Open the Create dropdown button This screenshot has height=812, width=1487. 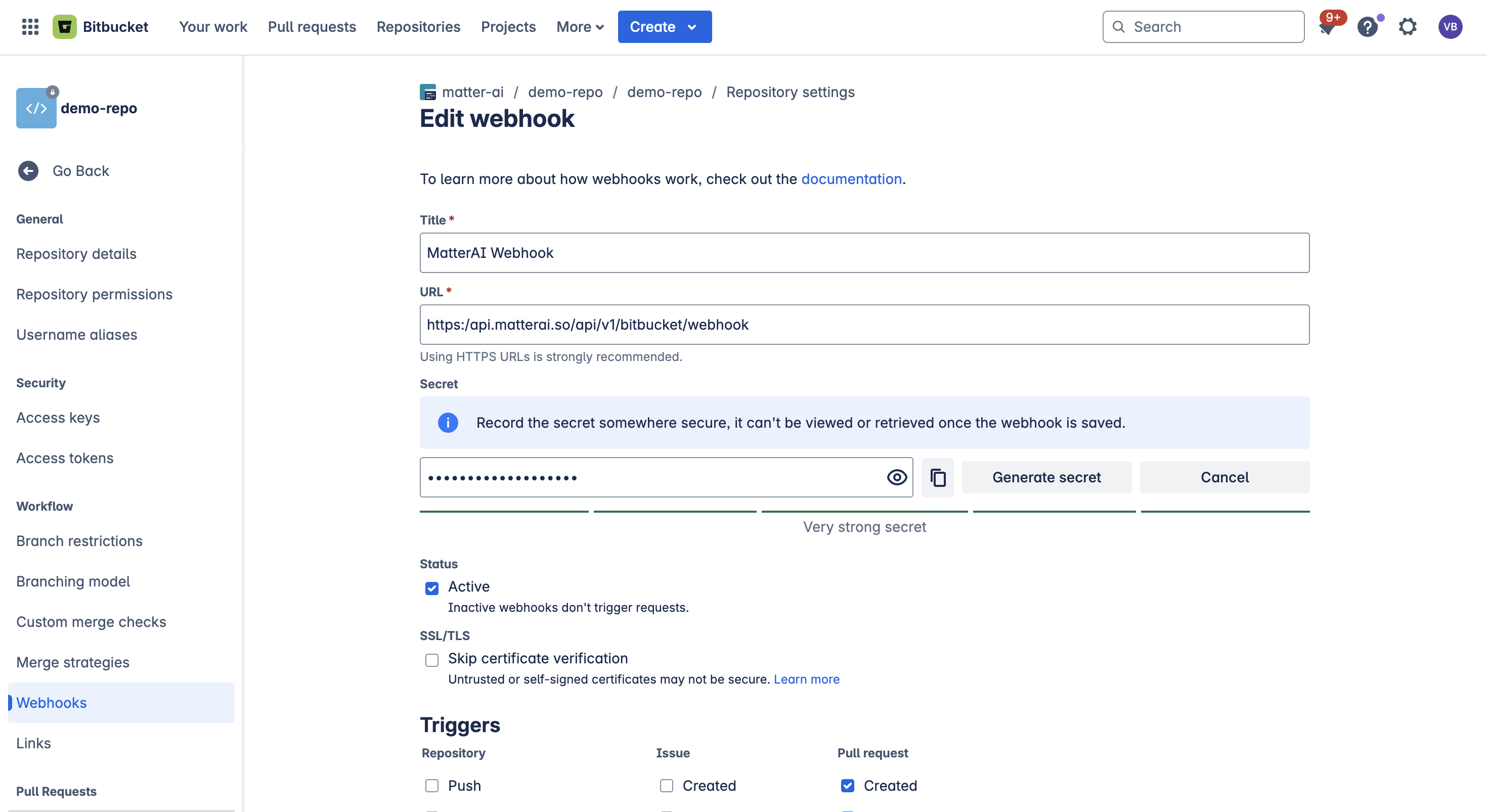point(665,27)
